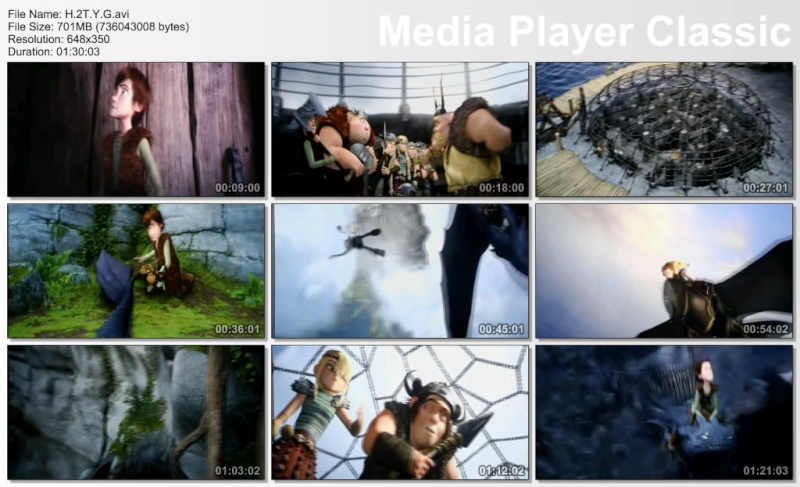
Task: Click the Resolution 648x350 text
Action: pyautogui.click(x=59, y=39)
